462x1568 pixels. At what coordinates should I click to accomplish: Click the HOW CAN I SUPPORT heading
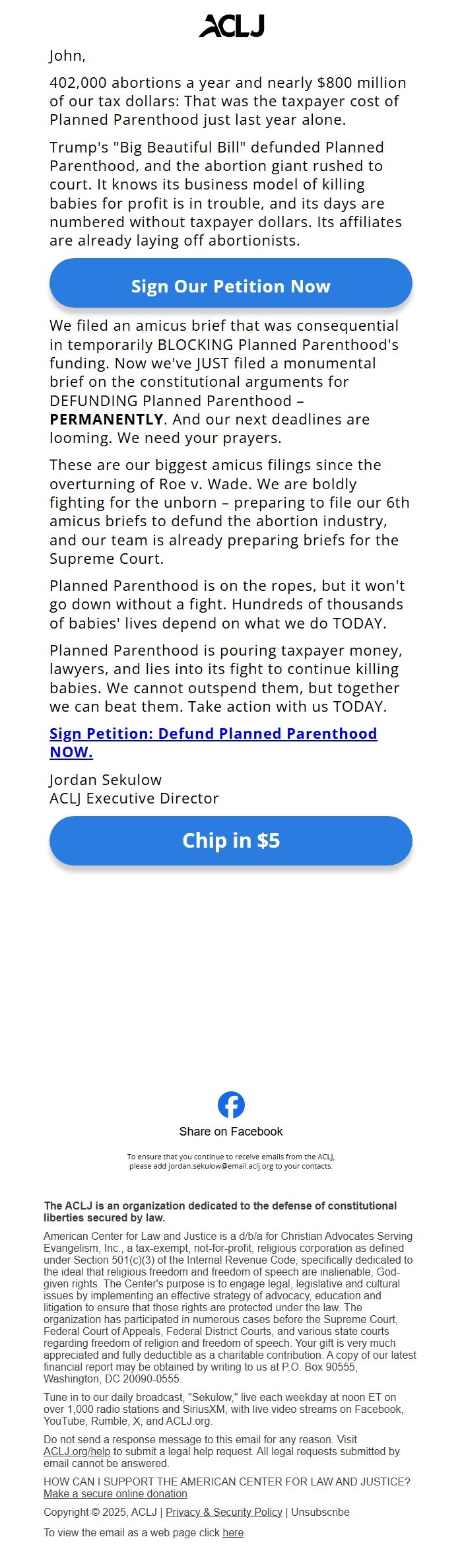(227, 1482)
